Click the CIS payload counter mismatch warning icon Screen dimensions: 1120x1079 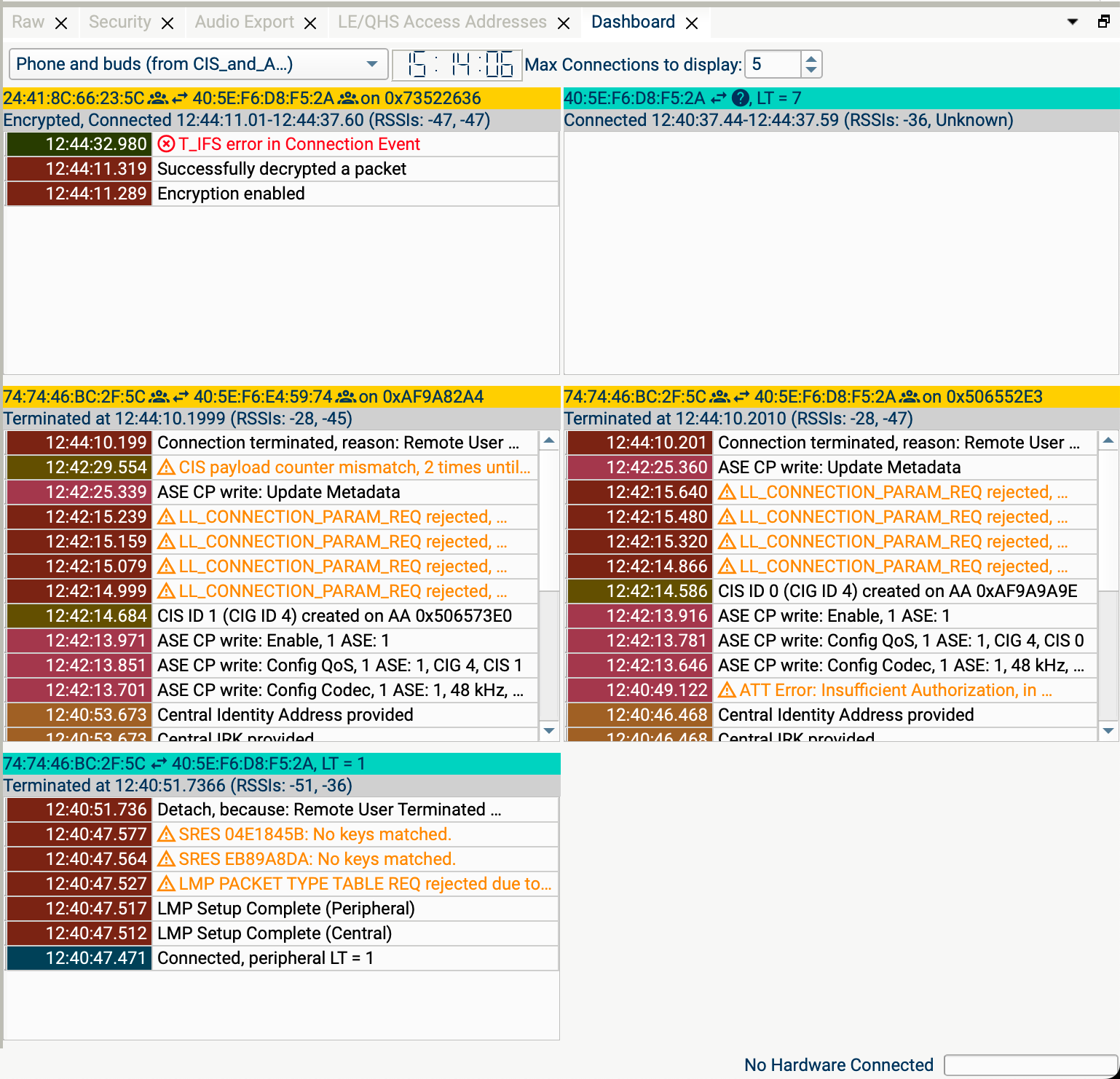(166, 467)
